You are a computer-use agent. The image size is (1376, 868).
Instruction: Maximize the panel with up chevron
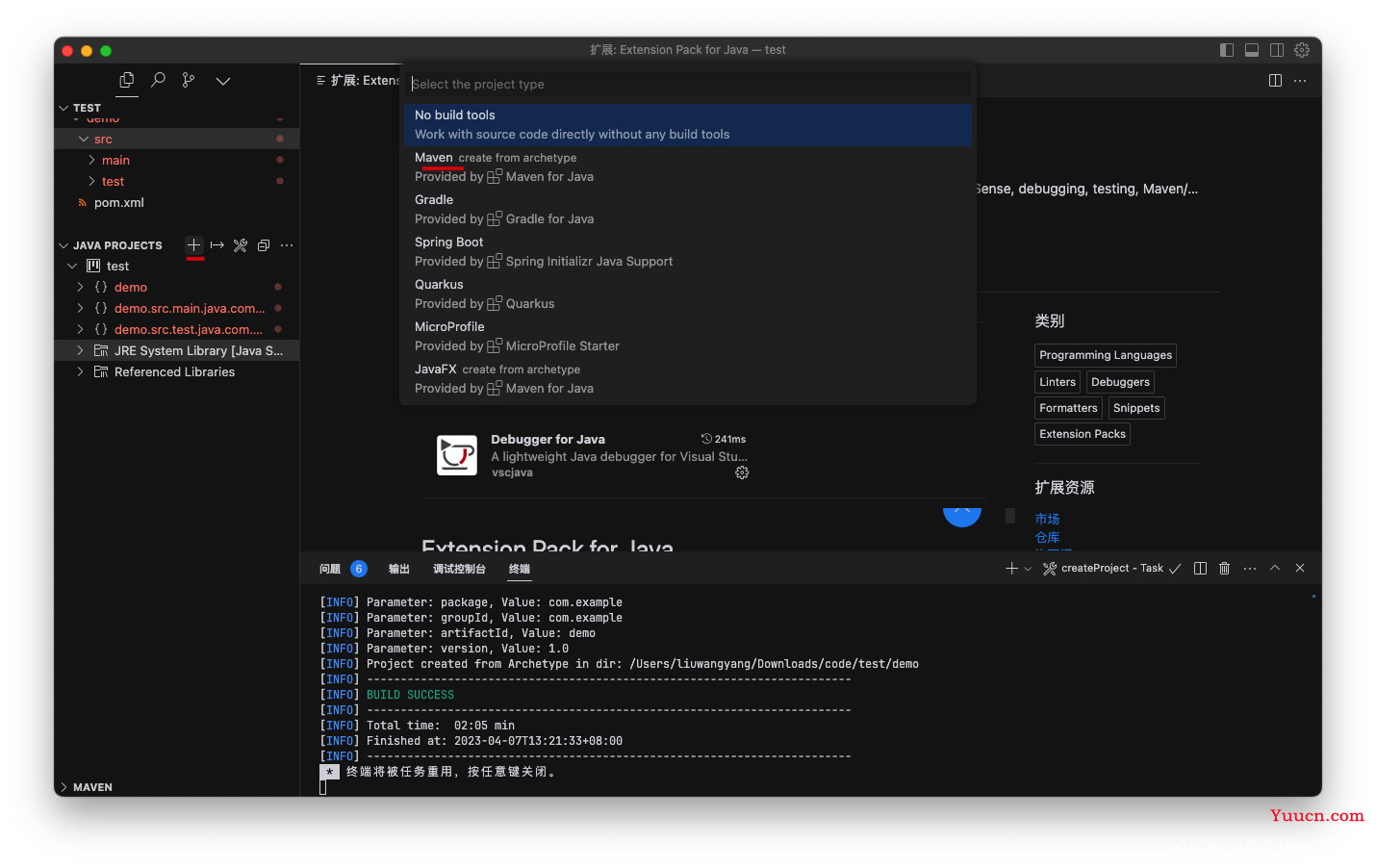click(1275, 569)
